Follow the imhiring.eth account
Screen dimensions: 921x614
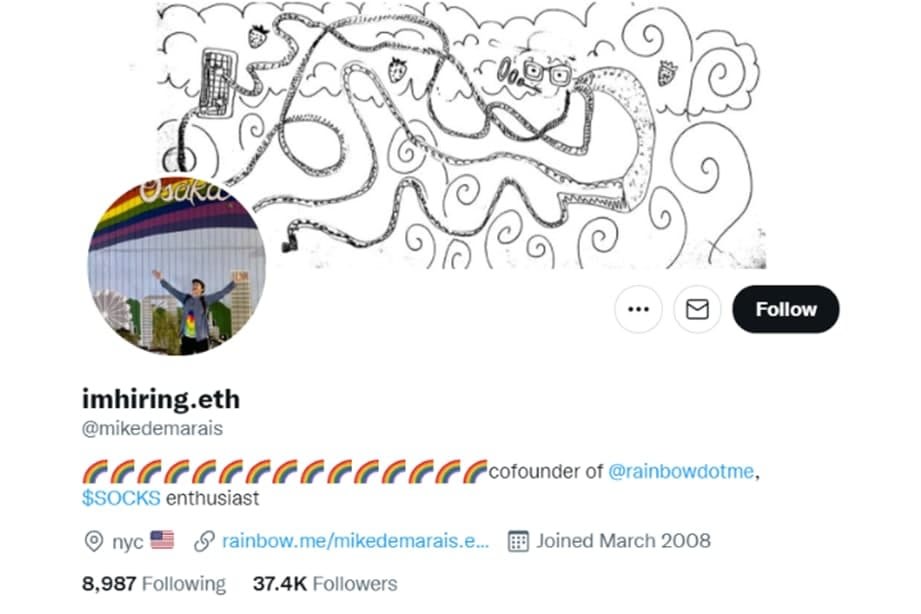786,309
